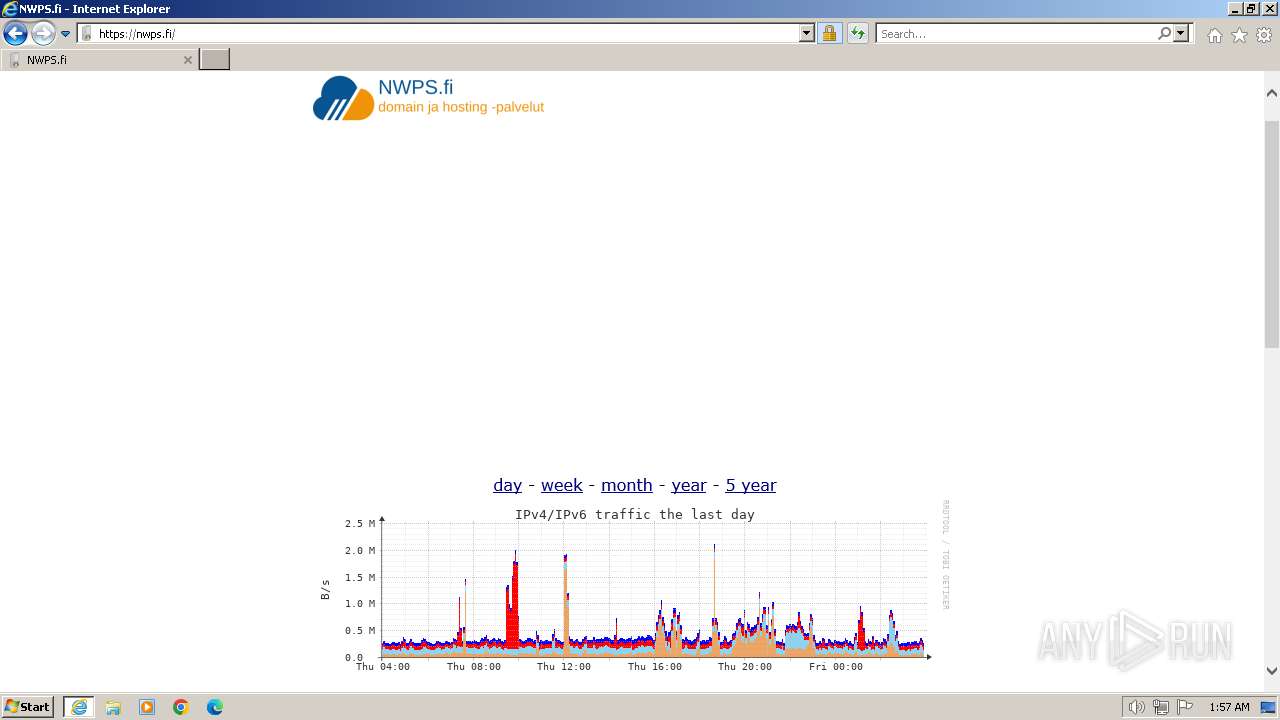Show the year traffic graph
1280x720 pixels.
tap(688, 485)
